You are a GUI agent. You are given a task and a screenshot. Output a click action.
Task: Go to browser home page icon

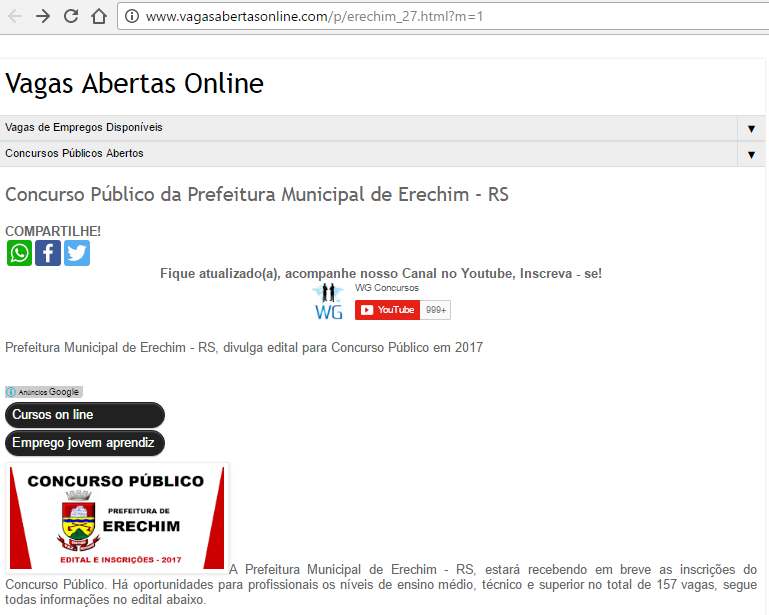click(x=98, y=16)
